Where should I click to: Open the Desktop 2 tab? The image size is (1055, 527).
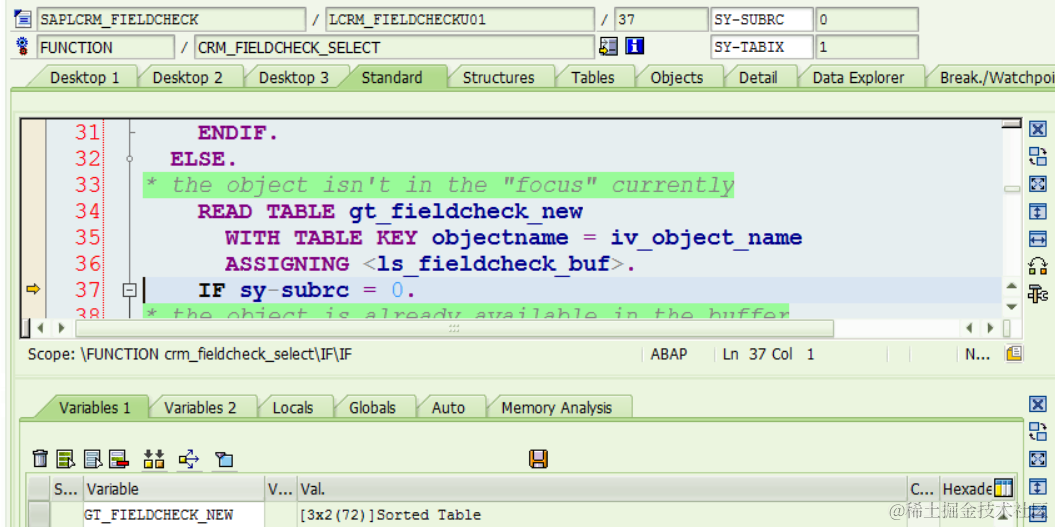188,77
